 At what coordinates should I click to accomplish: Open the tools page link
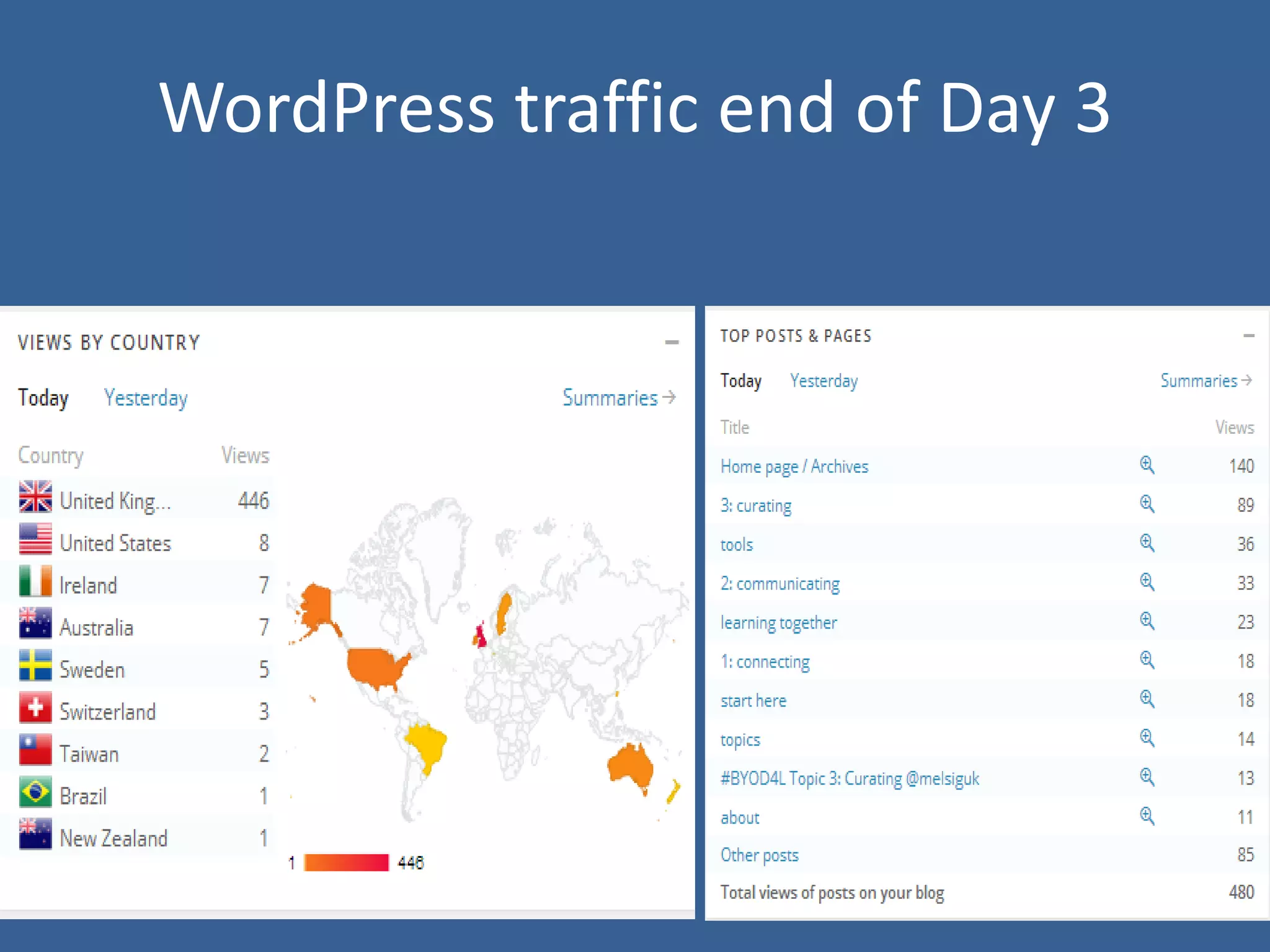click(x=737, y=545)
